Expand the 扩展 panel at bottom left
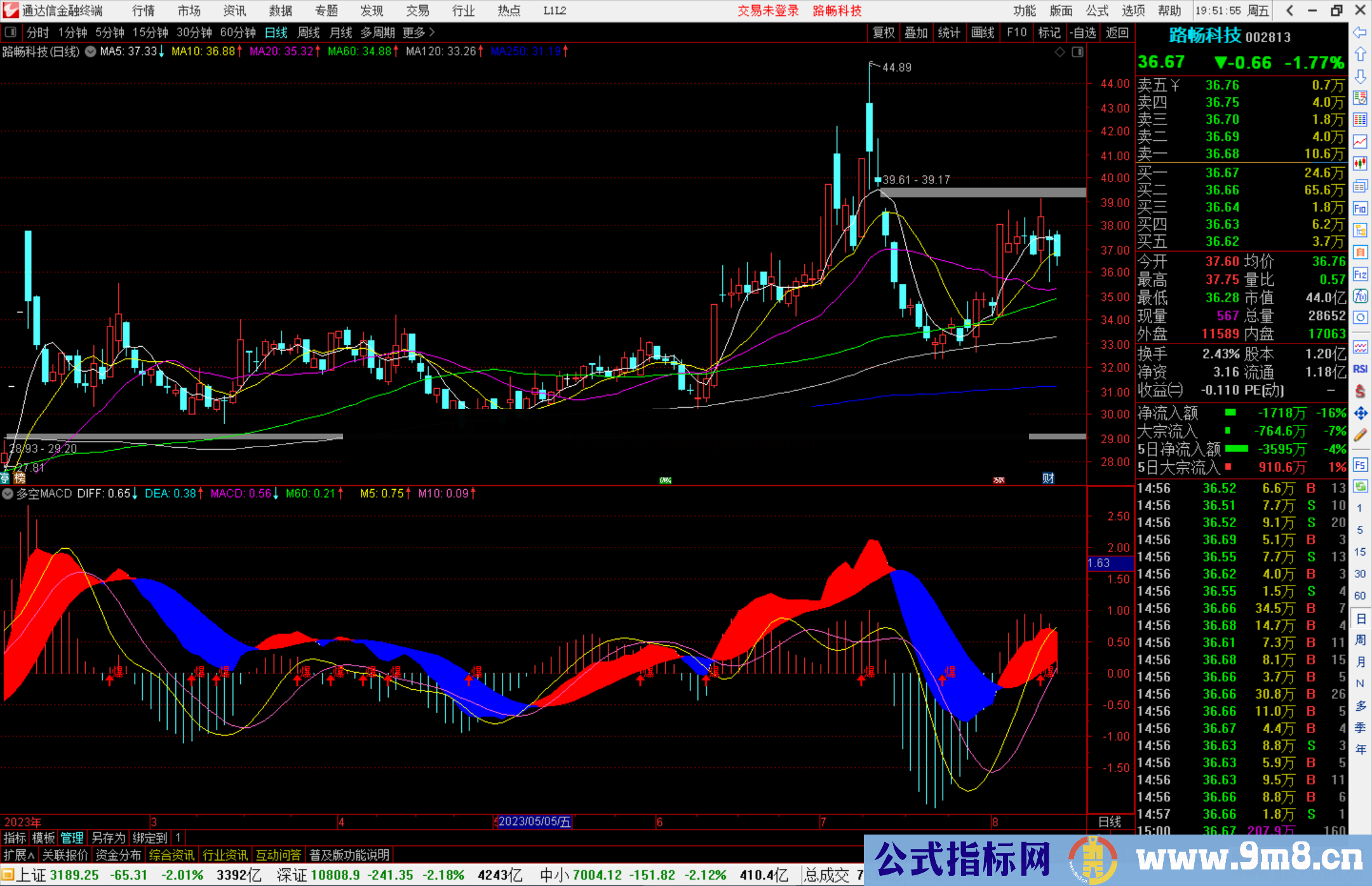This screenshot has width=1372, height=886. point(16,854)
